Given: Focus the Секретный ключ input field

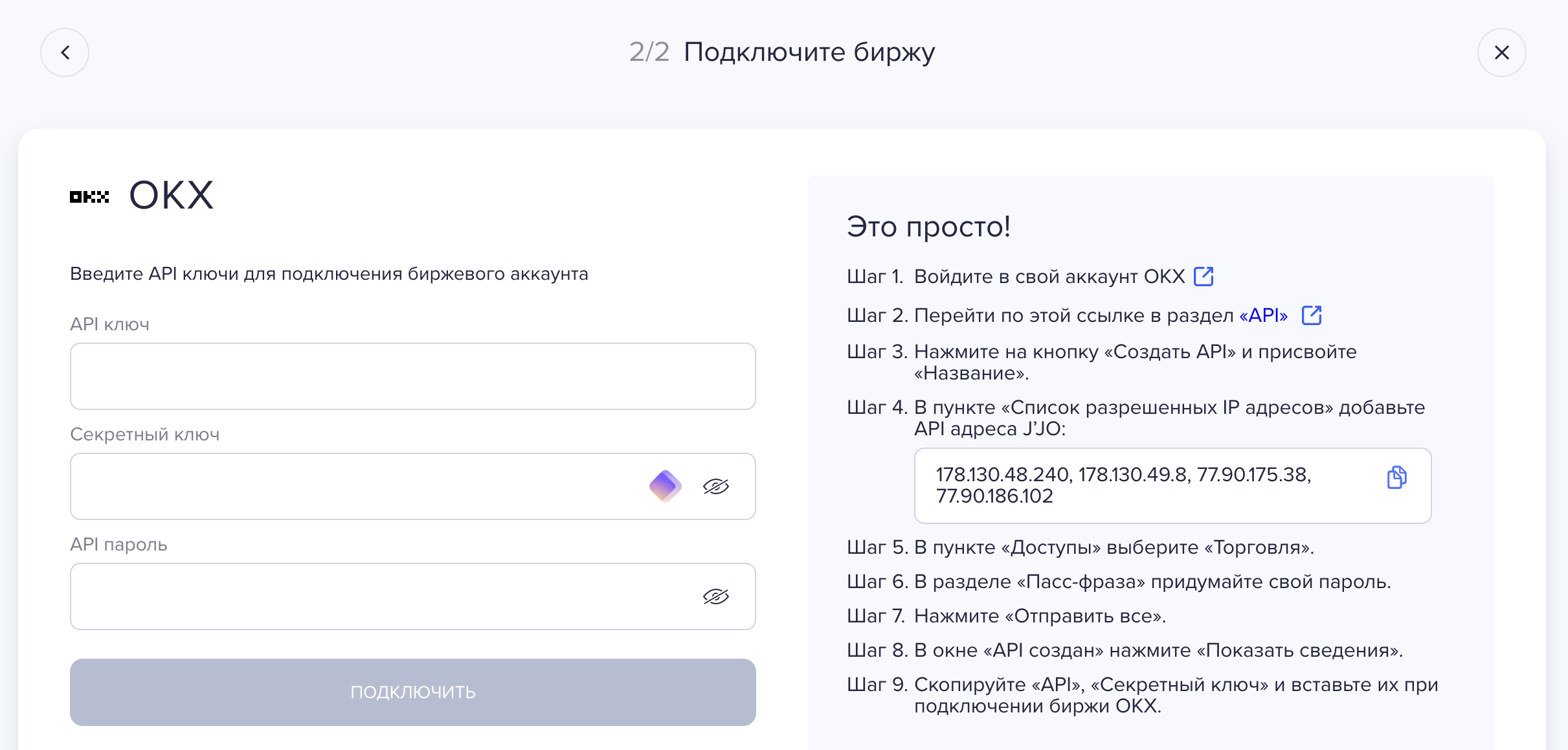Looking at the screenshot, I should 413,486.
